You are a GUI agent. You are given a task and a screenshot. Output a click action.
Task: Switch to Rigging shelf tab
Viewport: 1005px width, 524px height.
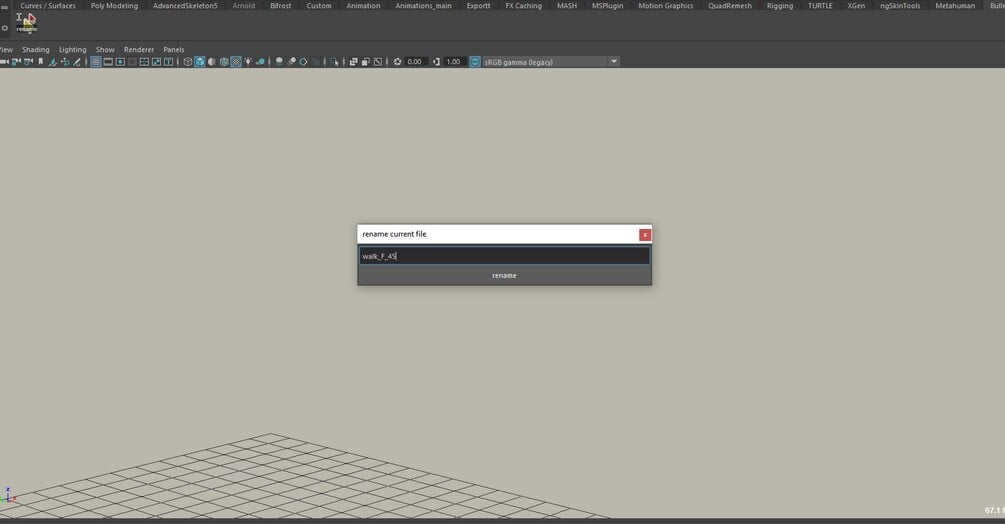coord(779,6)
